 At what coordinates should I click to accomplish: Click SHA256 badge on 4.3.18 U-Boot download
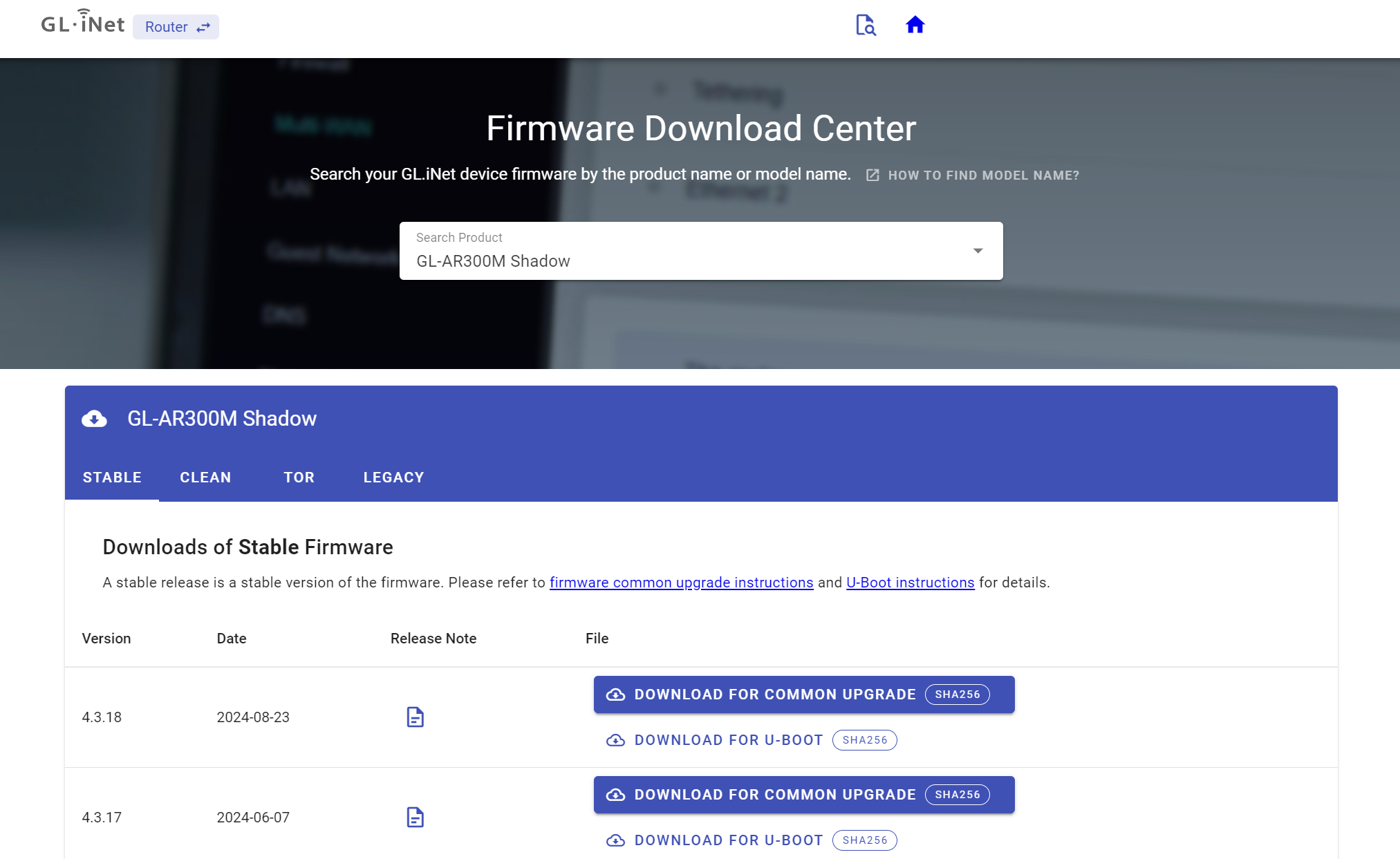tap(864, 740)
